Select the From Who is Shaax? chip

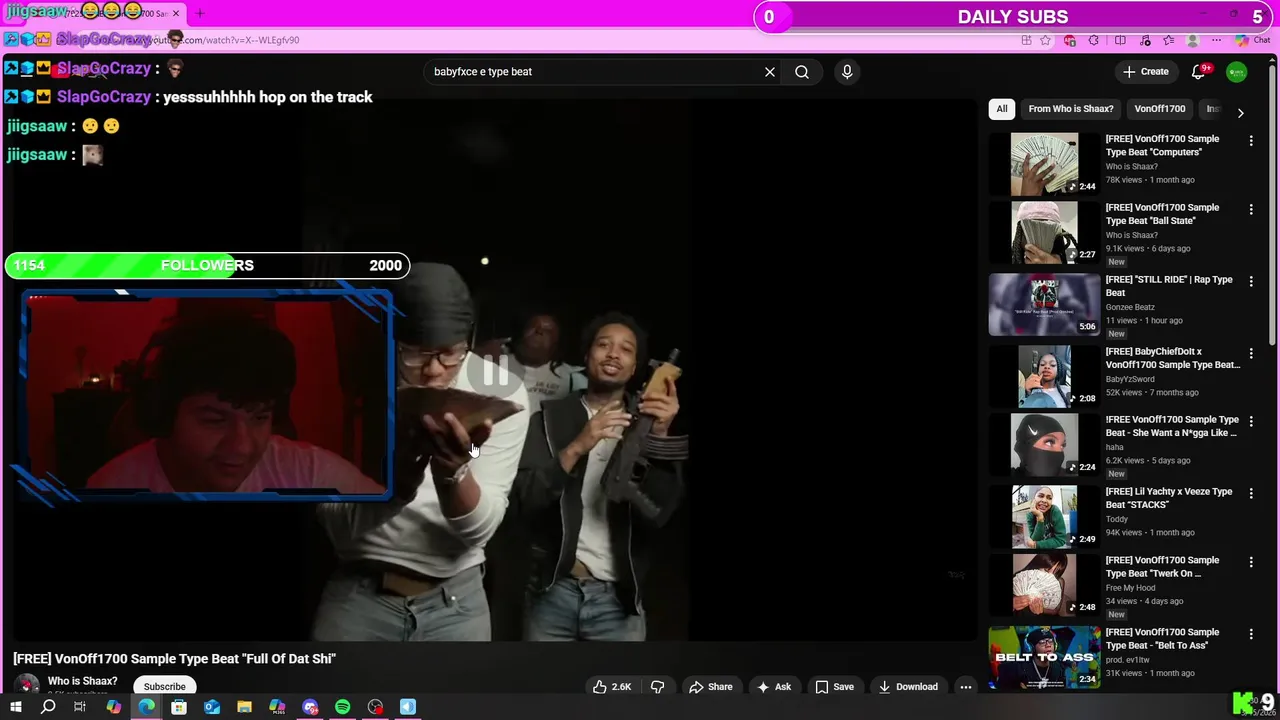[1071, 109]
